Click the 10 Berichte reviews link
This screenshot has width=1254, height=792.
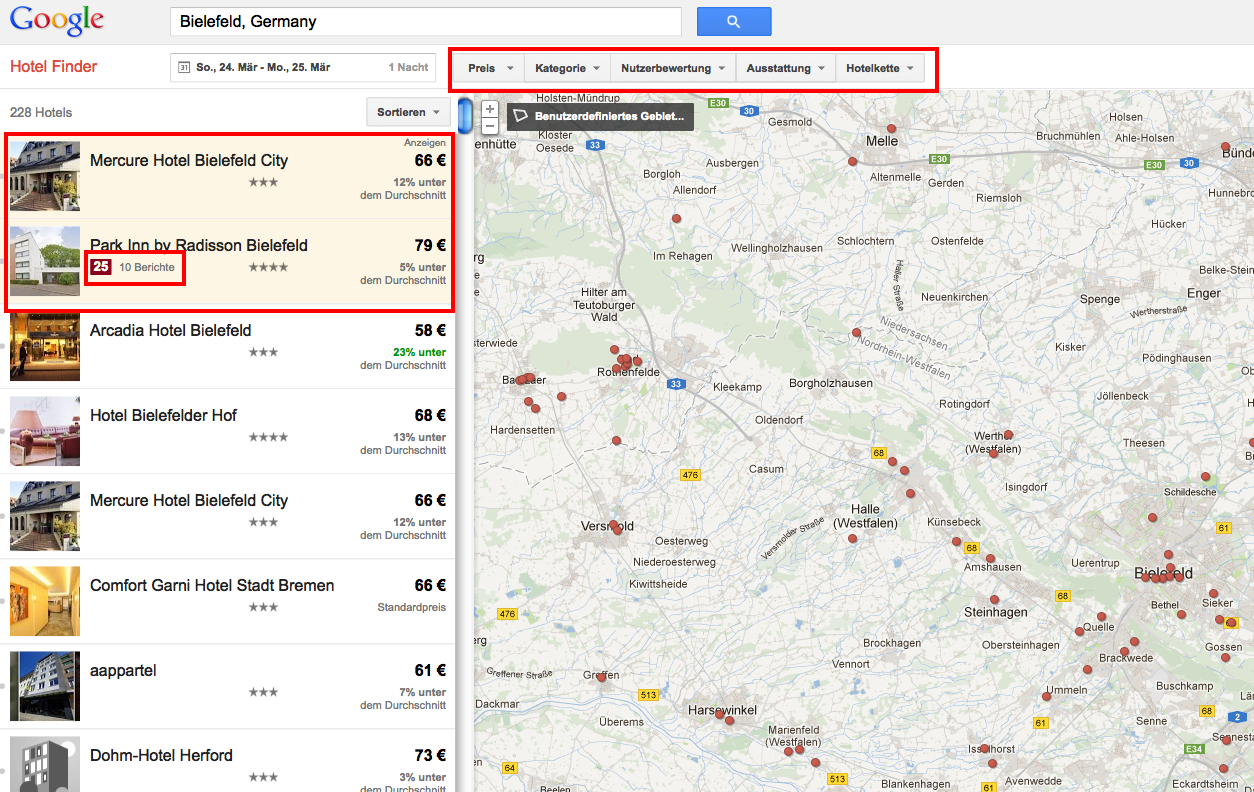[x=147, y=267]
